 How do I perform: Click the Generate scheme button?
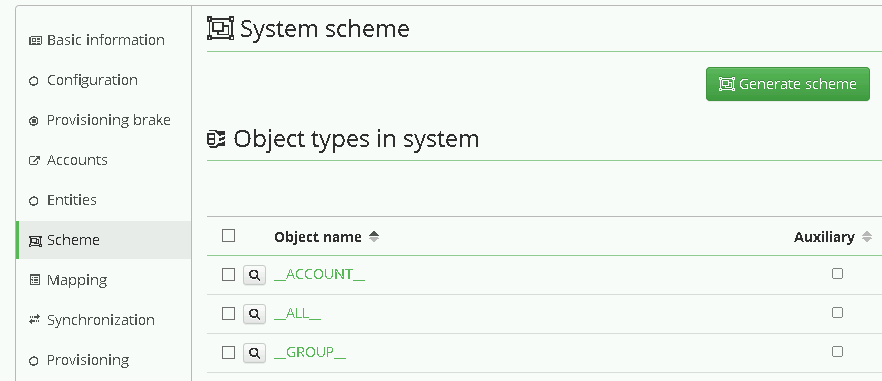tap(788, 84)
